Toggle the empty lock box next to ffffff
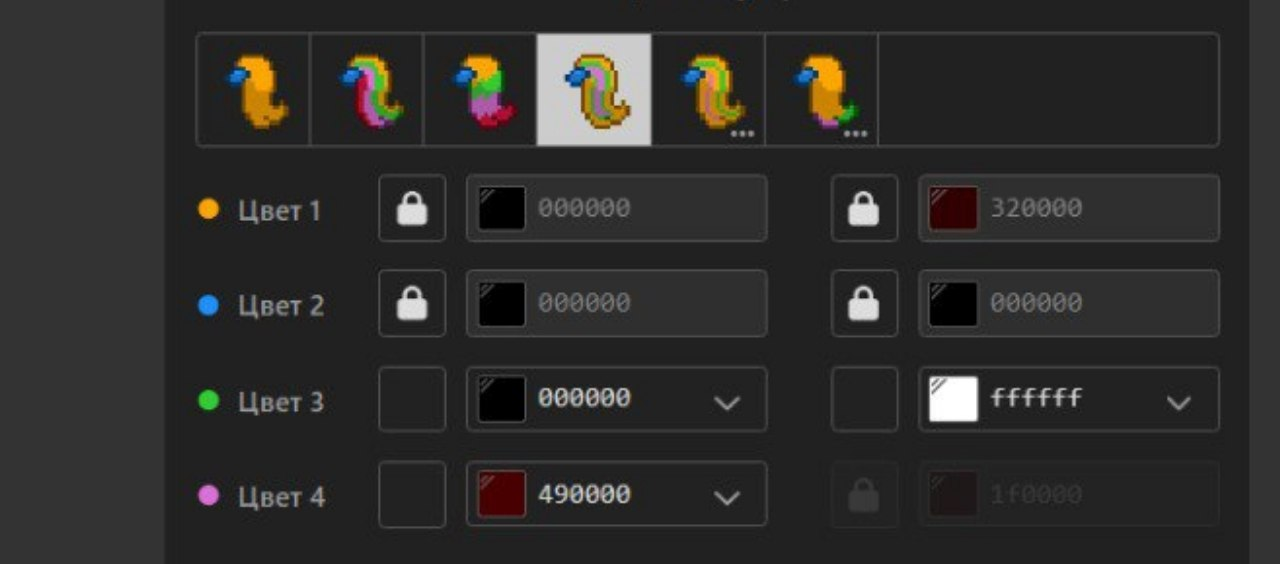Screen dimensions: 1280x564 pos(864,399)
